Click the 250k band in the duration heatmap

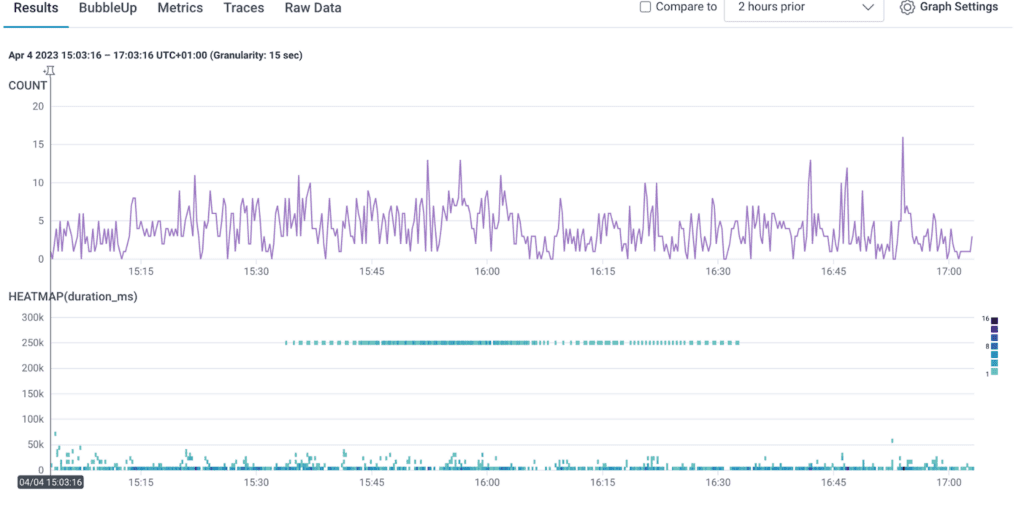click(x=511, y=343)
